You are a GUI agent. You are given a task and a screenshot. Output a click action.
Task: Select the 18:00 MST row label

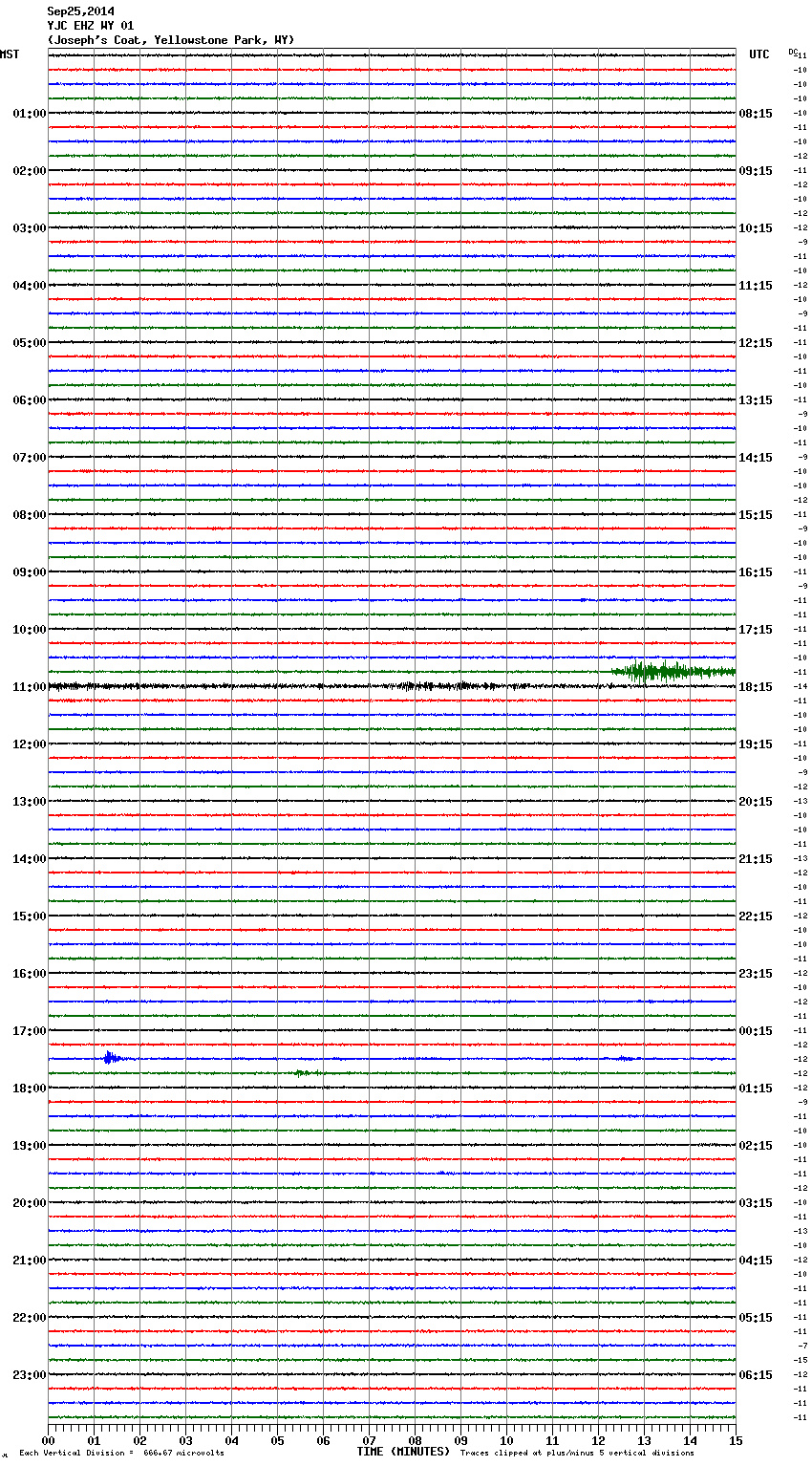(30, 1089)
